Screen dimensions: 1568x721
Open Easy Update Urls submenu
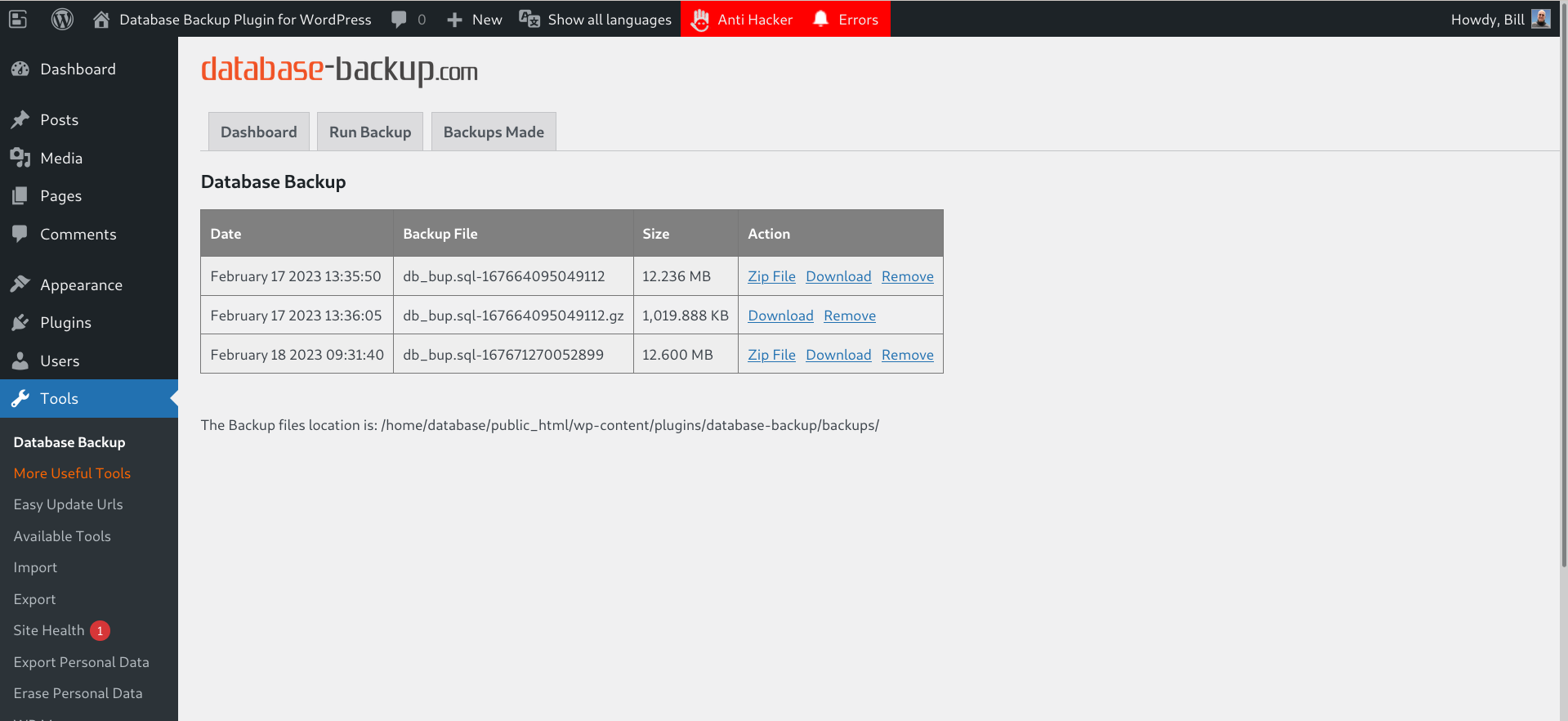(x=68, y=505)
